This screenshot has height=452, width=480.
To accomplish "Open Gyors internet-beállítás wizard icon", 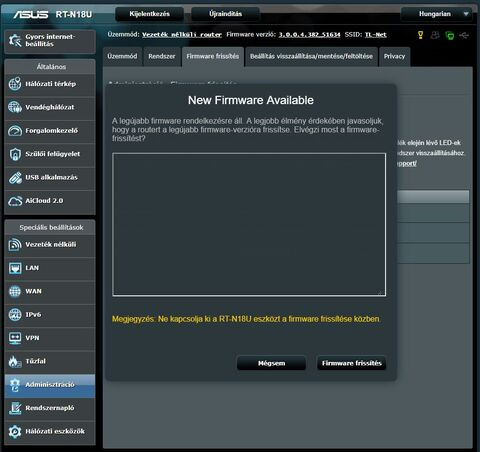I will point(15,40).
